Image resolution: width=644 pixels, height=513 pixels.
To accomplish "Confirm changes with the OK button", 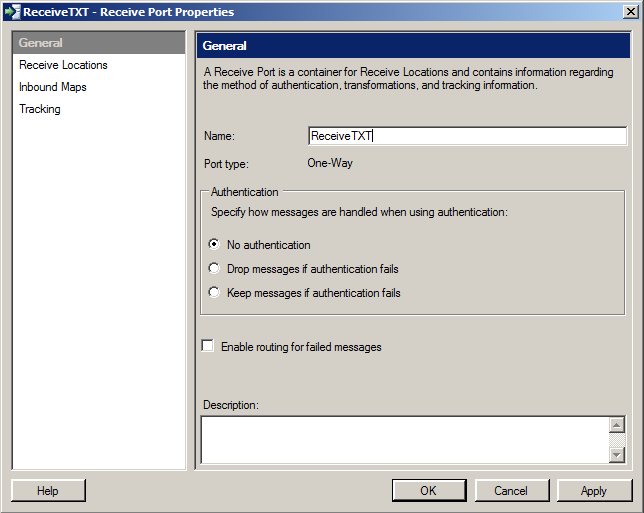I will pyautogui.click(x=429, y=490).
